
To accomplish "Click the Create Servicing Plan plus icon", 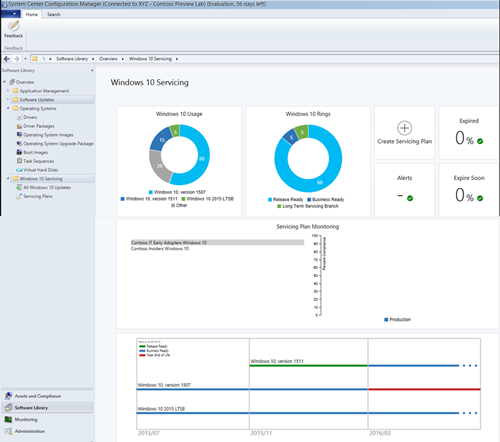I will coord(404,128).
